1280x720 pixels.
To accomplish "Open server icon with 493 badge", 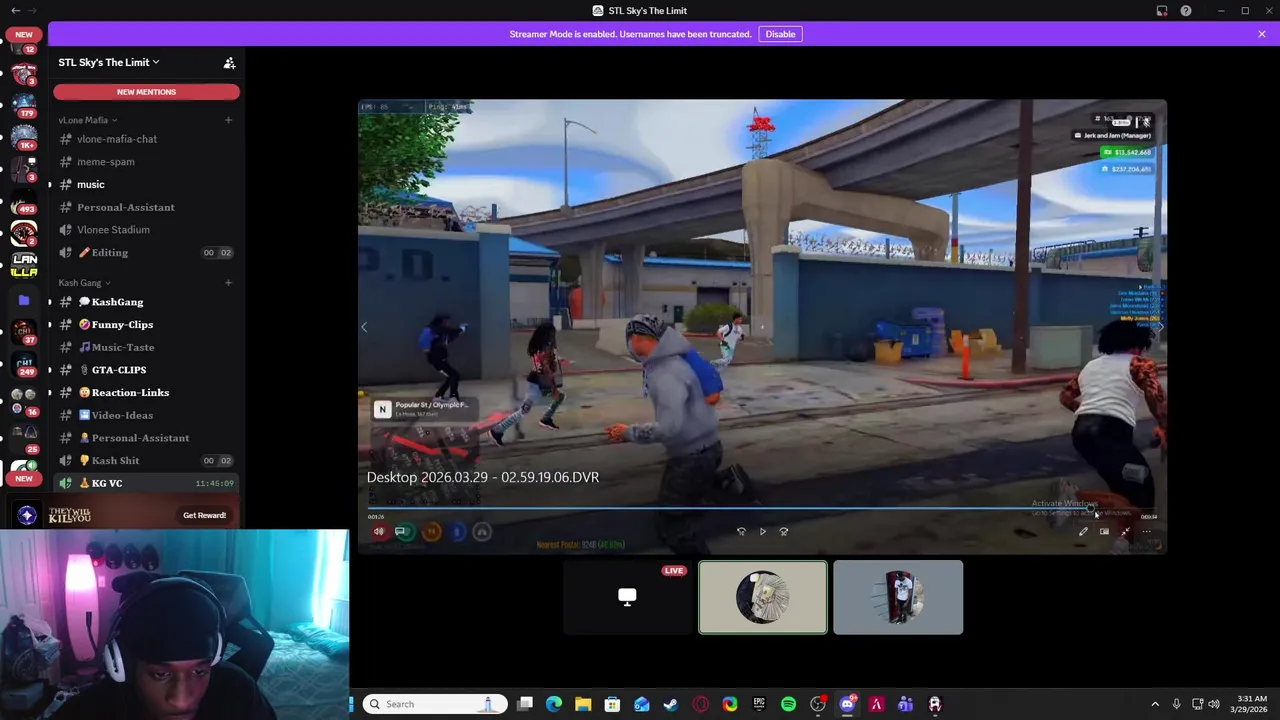I will [24, 202].
